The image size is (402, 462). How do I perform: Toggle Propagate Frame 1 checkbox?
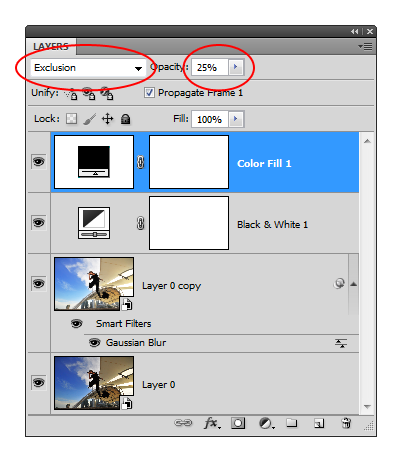pos(149,92)
